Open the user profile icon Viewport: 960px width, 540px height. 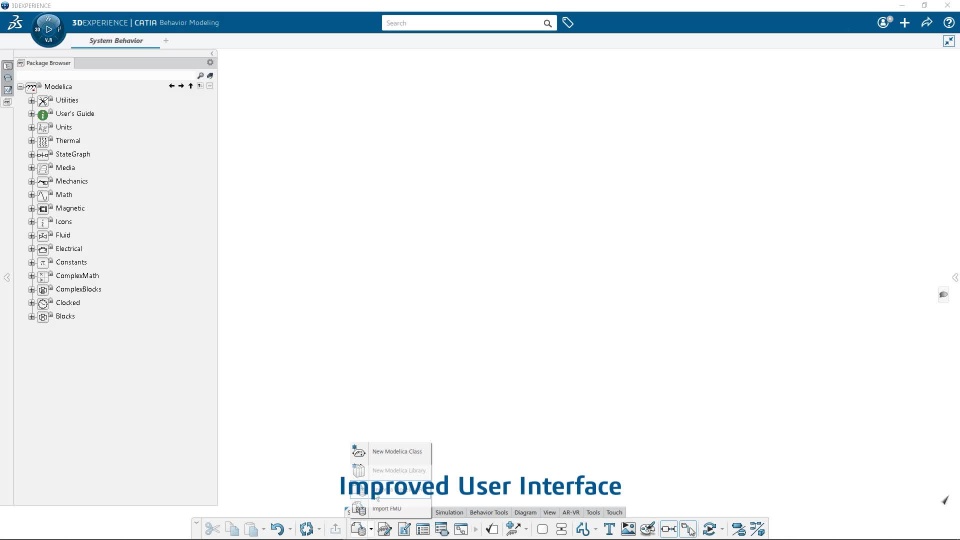[x=884, y=23]
